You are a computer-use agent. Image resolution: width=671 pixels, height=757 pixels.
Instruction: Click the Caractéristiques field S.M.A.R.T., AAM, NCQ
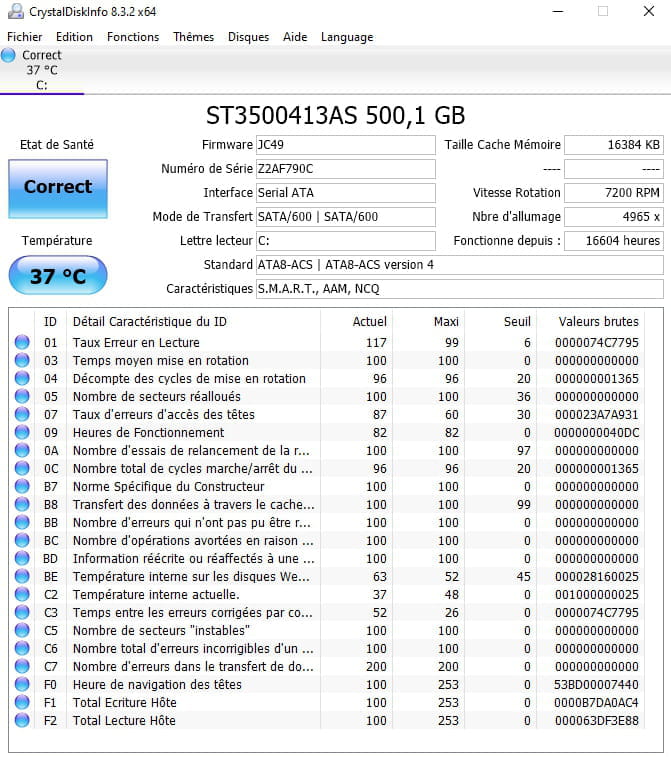point(460,289)
